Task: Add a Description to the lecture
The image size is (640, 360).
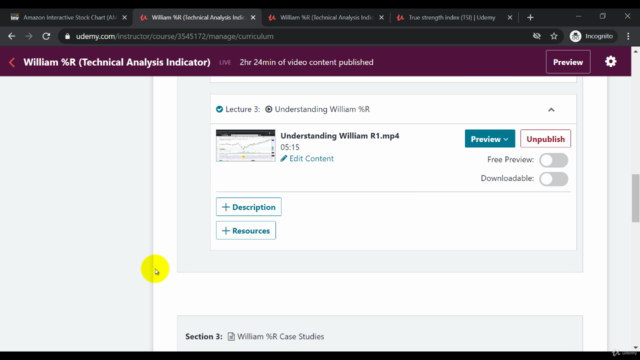Action: click(x=249, y=207)
